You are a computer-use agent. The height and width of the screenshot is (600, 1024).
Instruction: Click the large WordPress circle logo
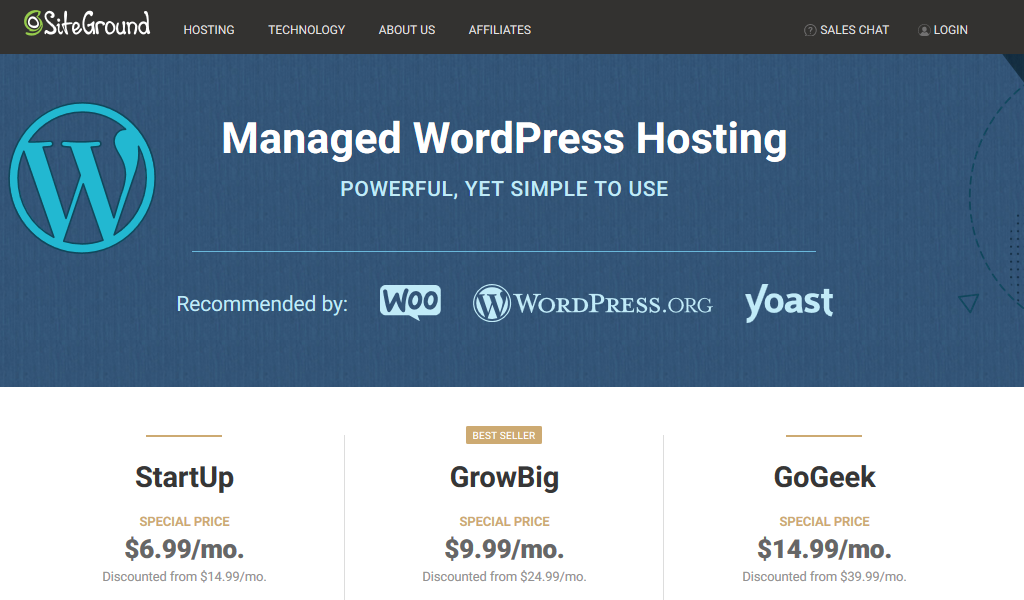point(82,178)
